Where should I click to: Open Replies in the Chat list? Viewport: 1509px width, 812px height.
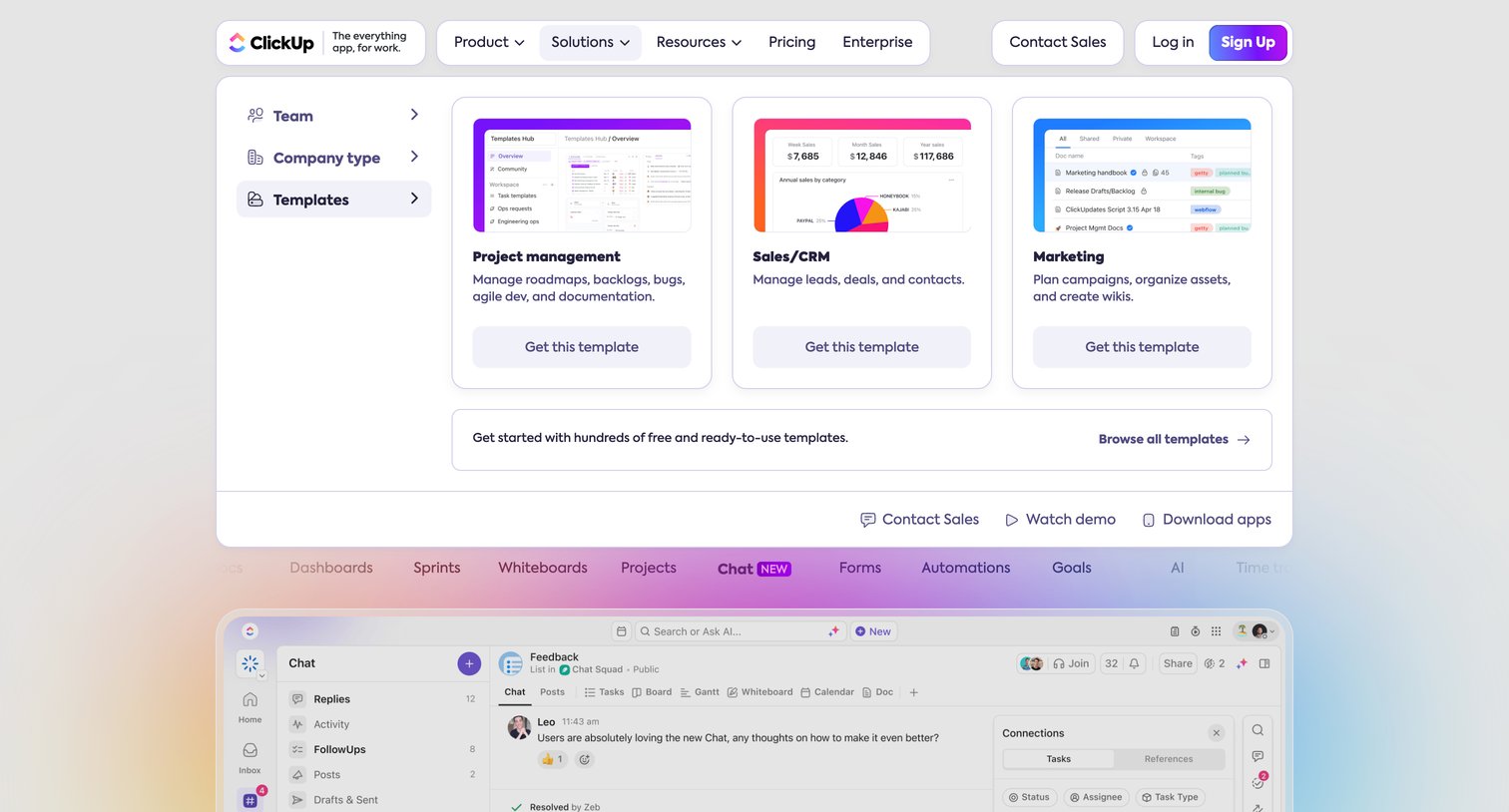[383, 699]
